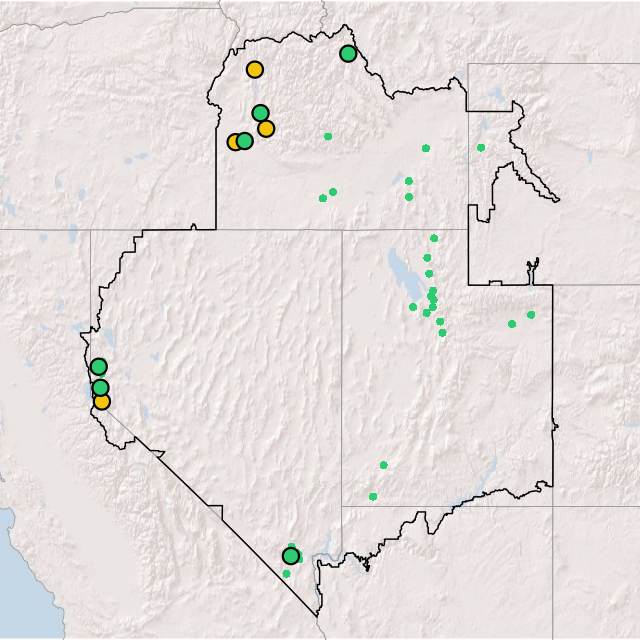Click the small green dot inside the north-eastern panhandle region
Screen dimensions: 640x640
(x=481, y=148)
